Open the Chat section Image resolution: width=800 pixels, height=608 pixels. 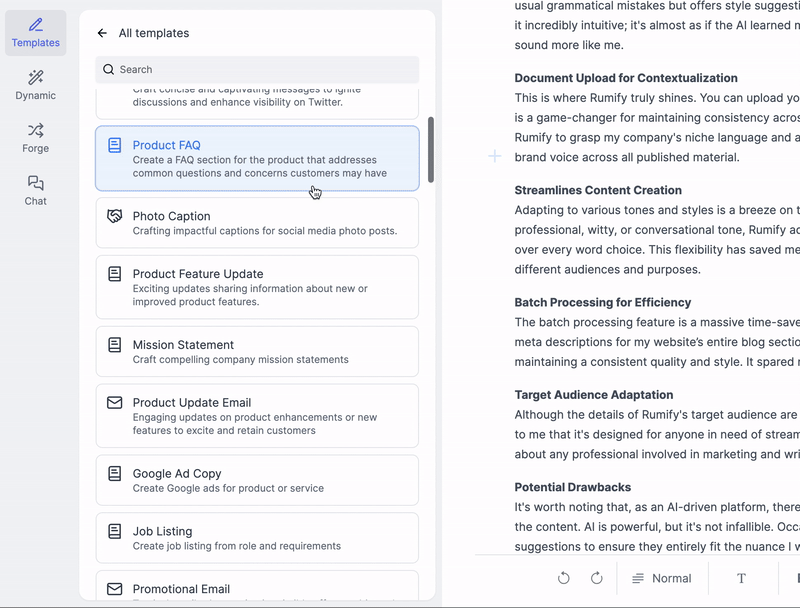(x=36, y=191)
